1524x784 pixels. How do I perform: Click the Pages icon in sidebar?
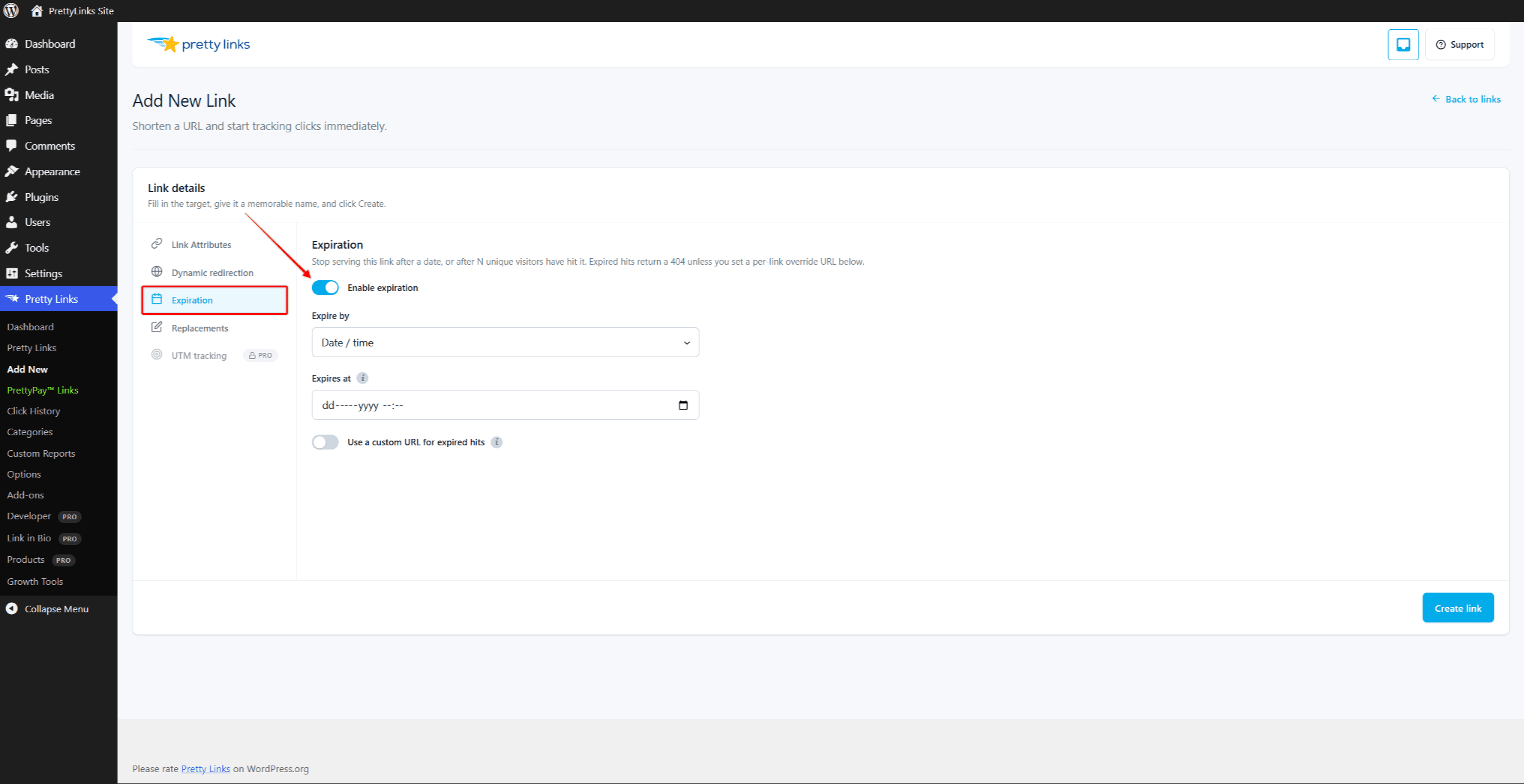tap(11, 120)
